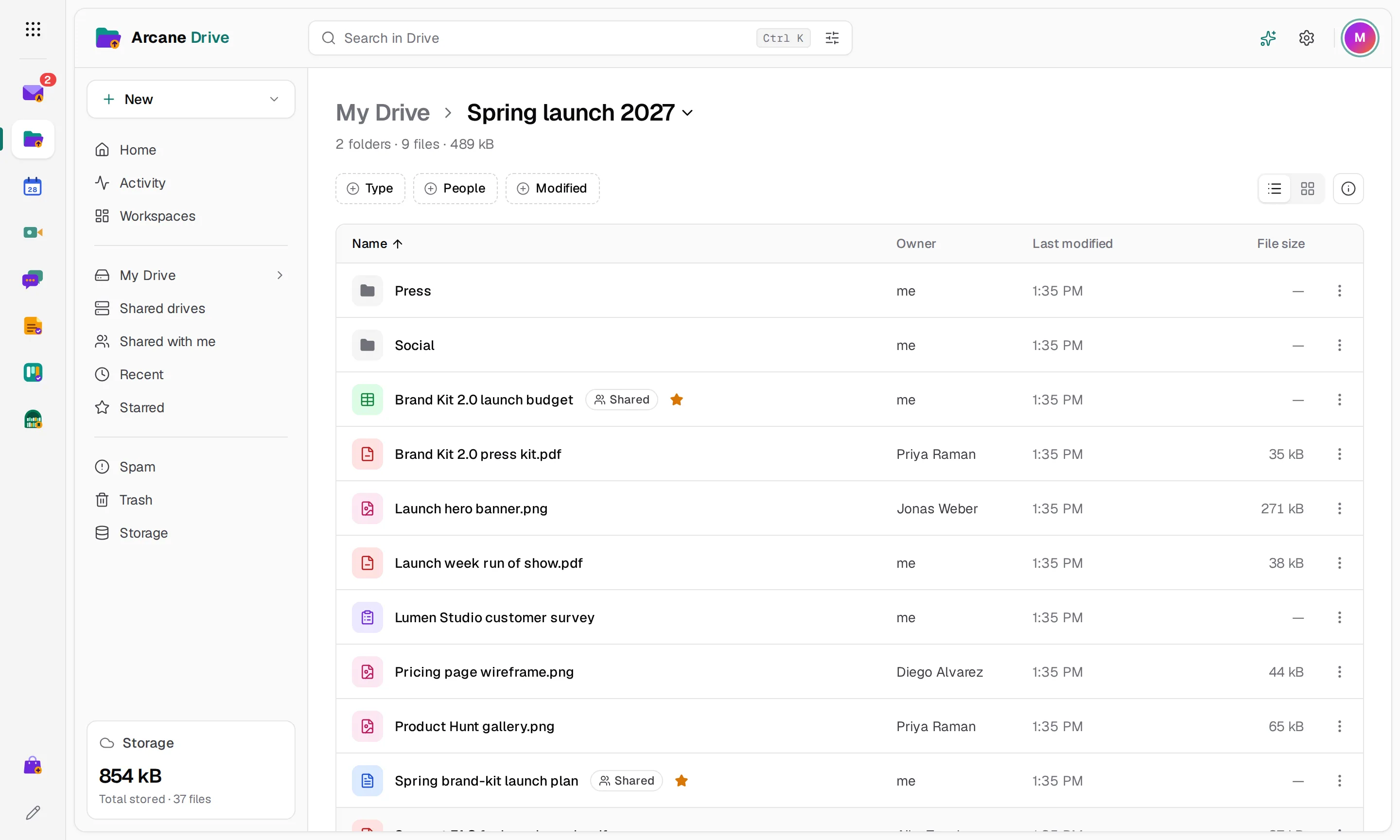Open Storage usage card
Screen dimensions: 1400x840
191,770
